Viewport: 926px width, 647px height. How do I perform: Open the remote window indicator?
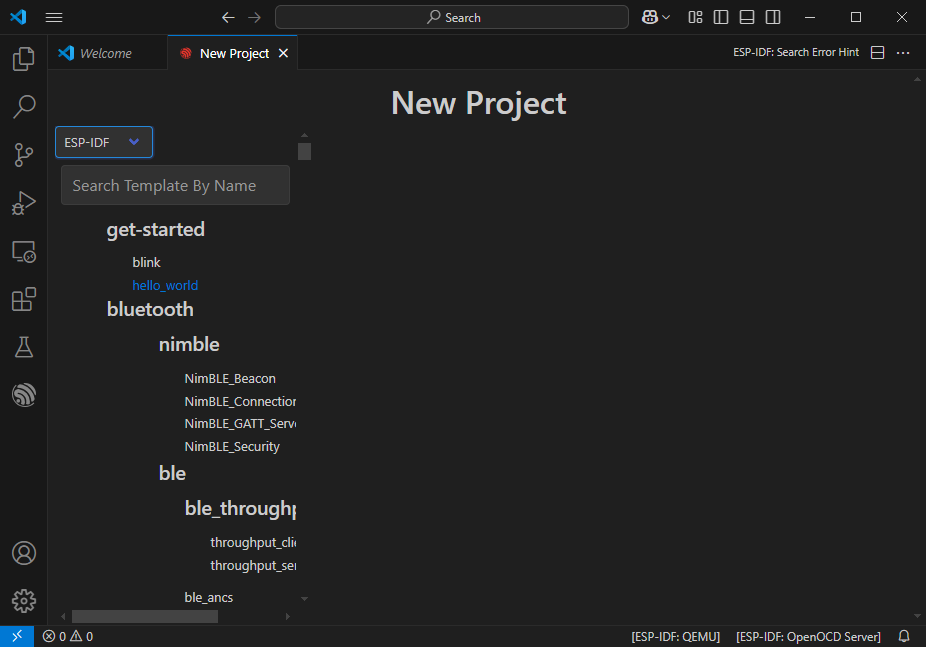(17, 636)
